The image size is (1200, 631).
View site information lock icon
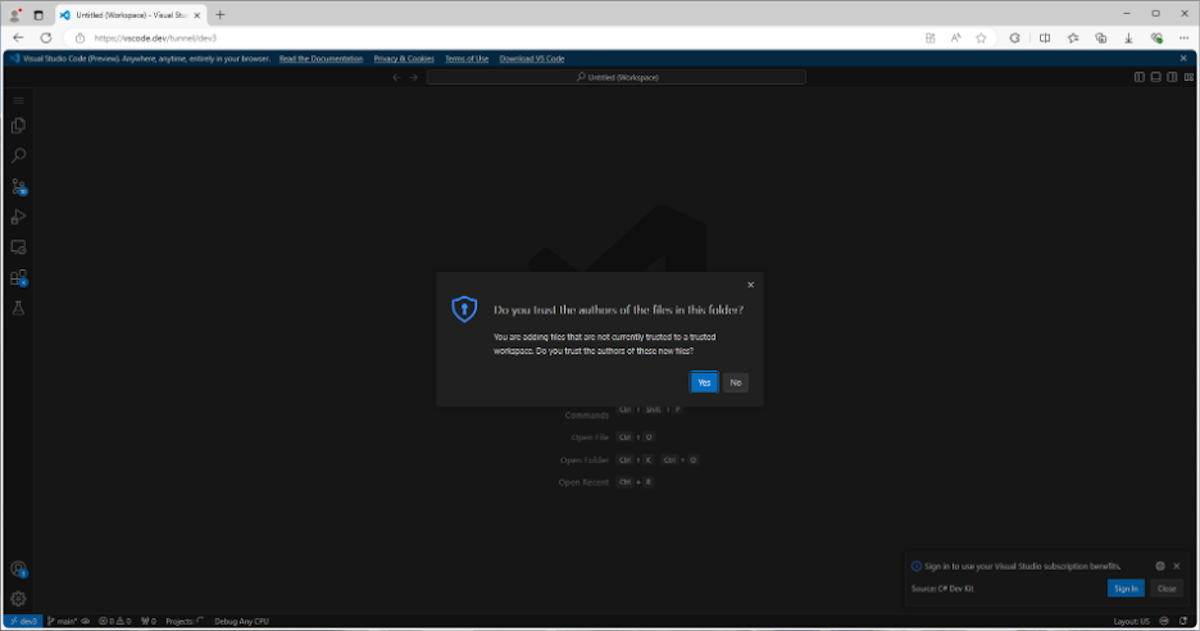pos(80,38)
